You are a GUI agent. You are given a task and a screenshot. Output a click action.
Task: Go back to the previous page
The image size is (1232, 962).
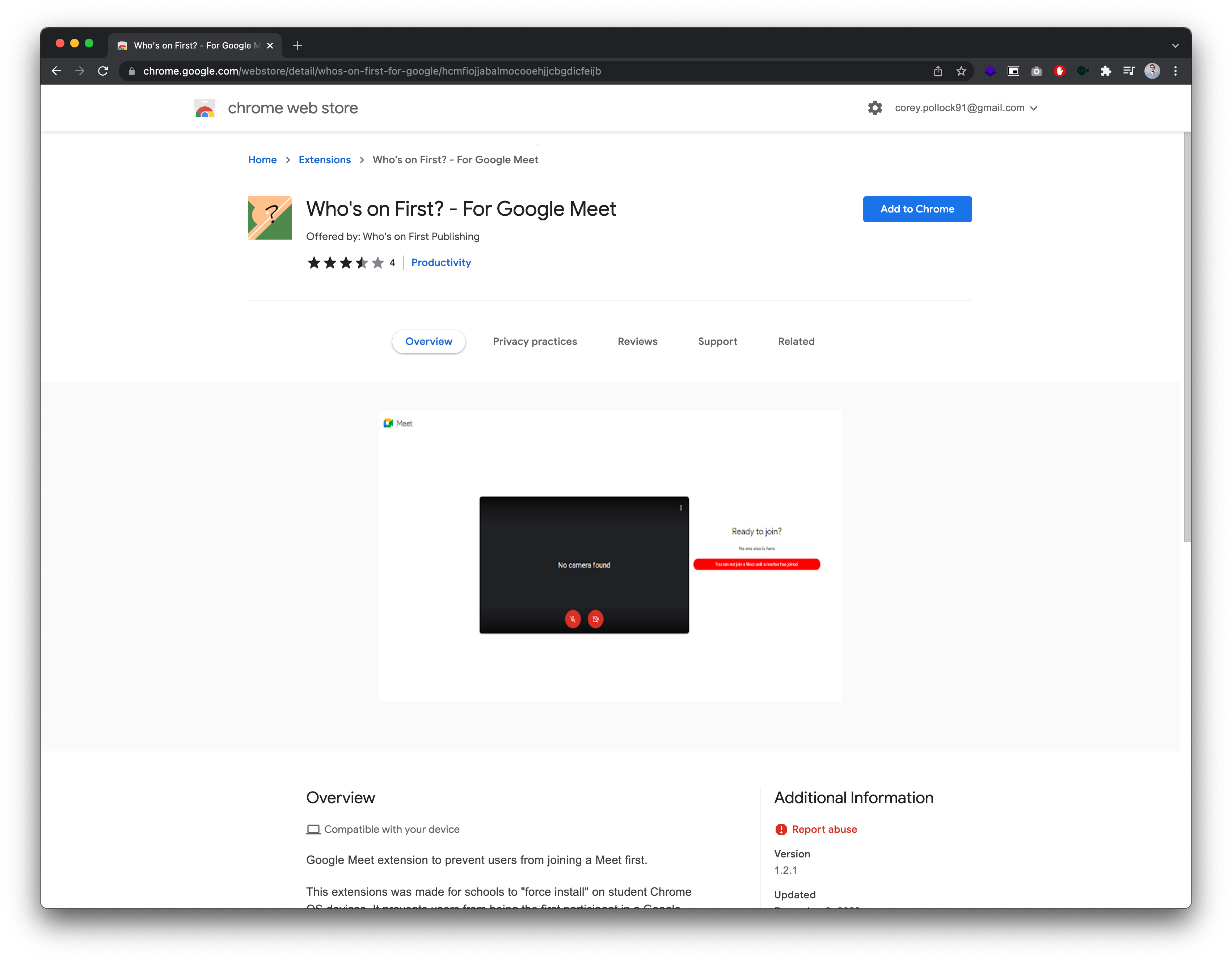point(56,71)
